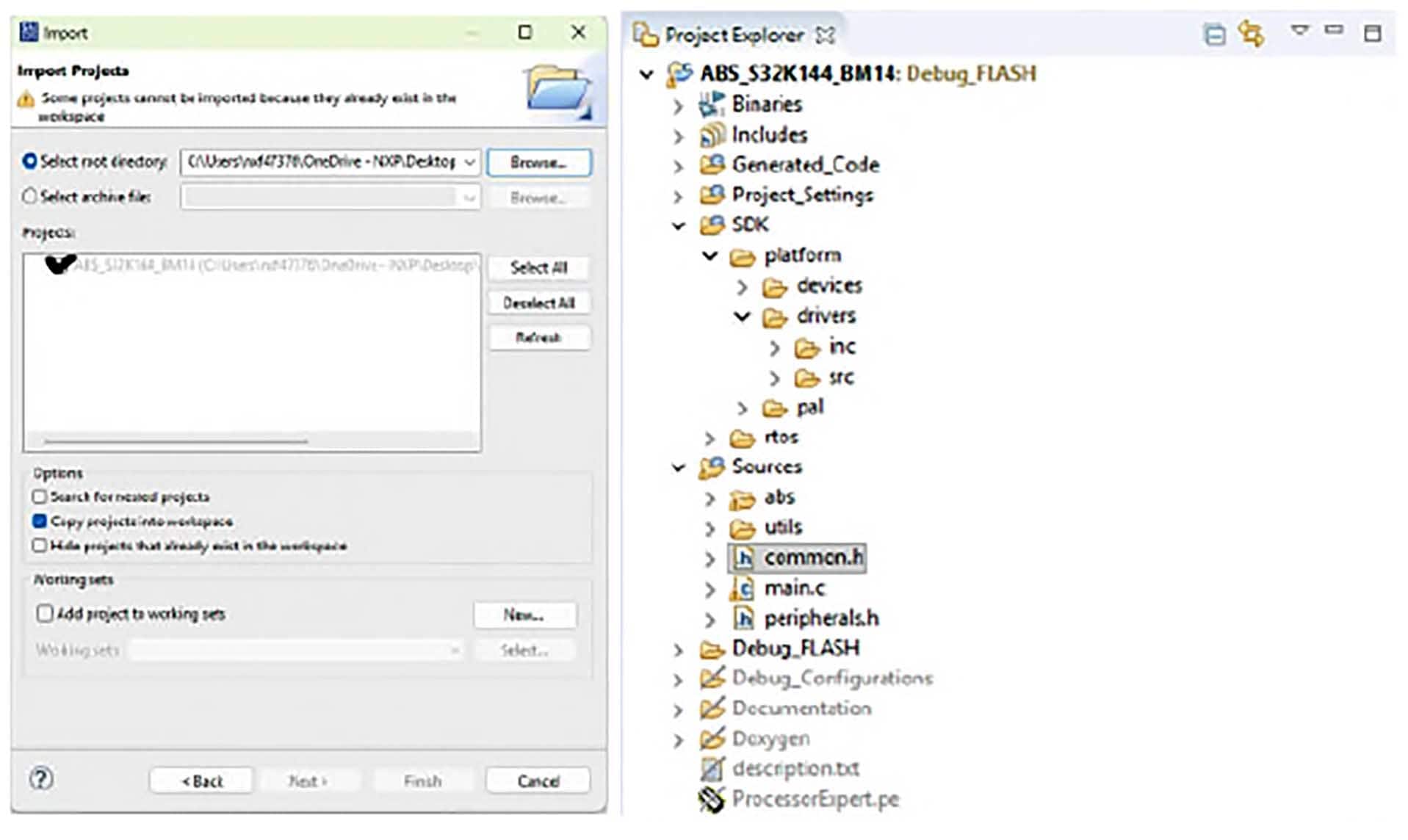Click the Debug_FLASH folder icon
The image size is (1408, 840).
(711, 649)
